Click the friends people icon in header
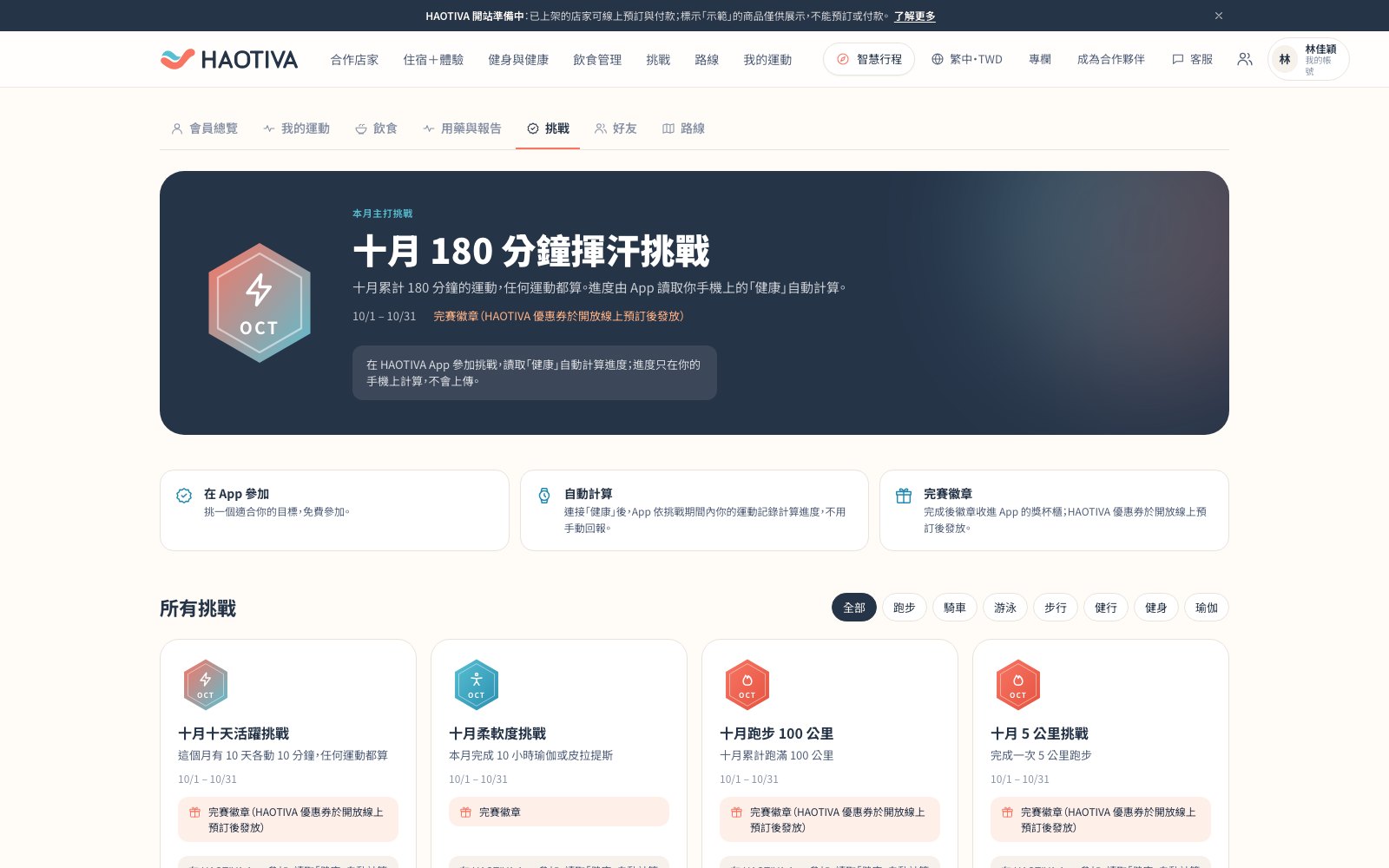Screen dimensions: 1389x868 pos(1245,59)
